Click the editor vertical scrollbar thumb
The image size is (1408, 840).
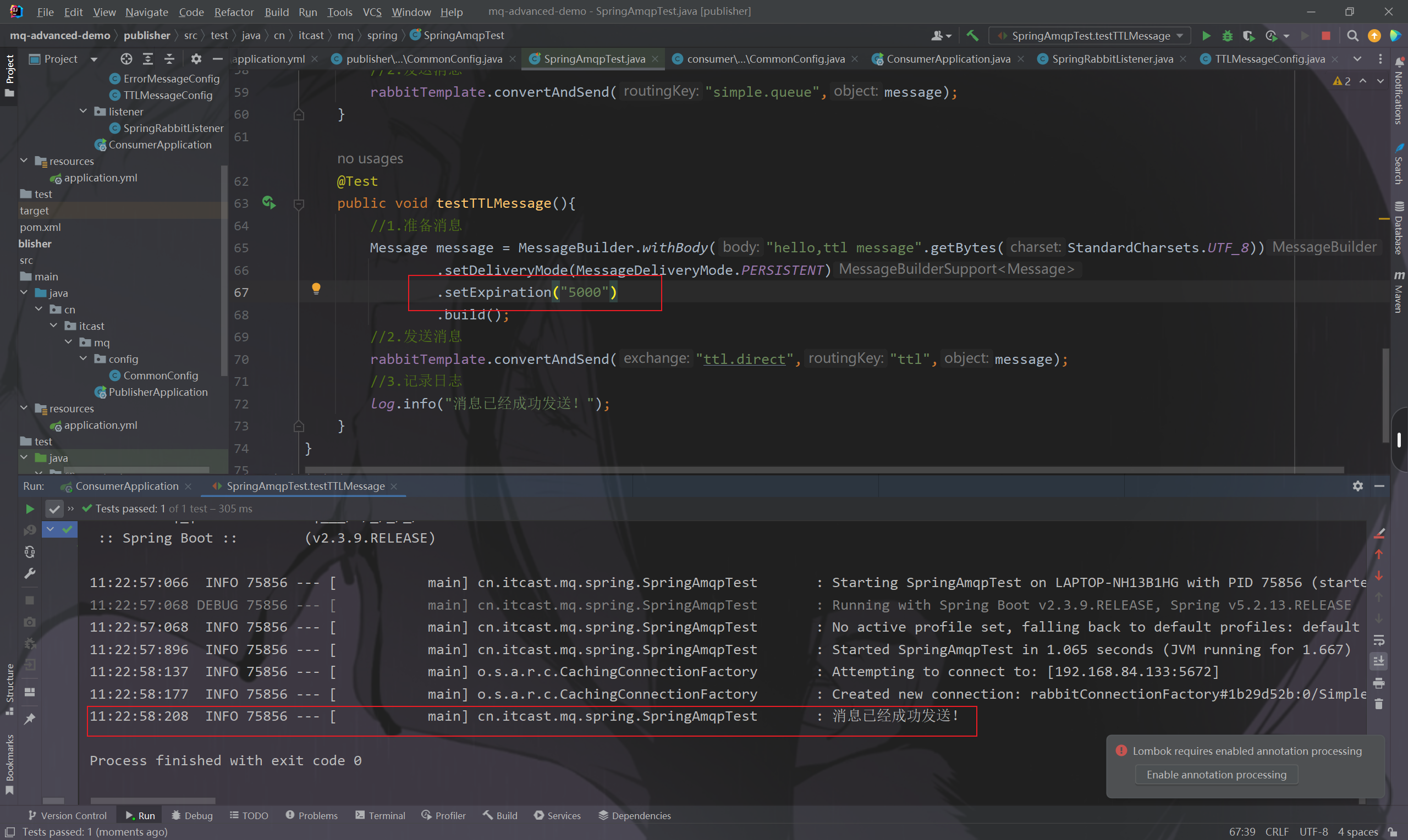tap(1385, 396)
